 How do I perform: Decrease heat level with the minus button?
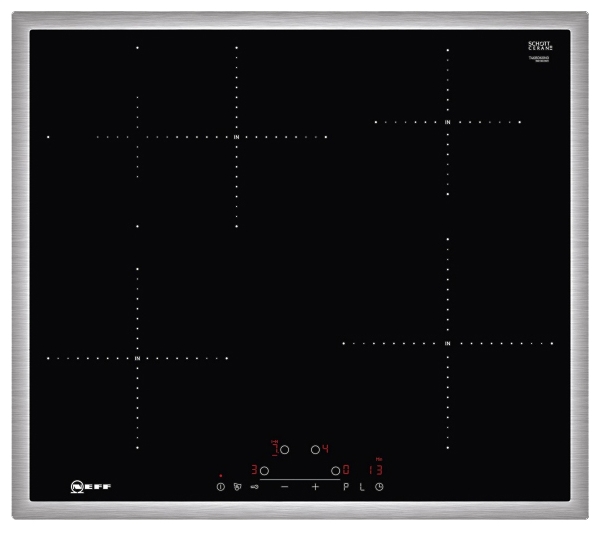click(x=285, y=487)
